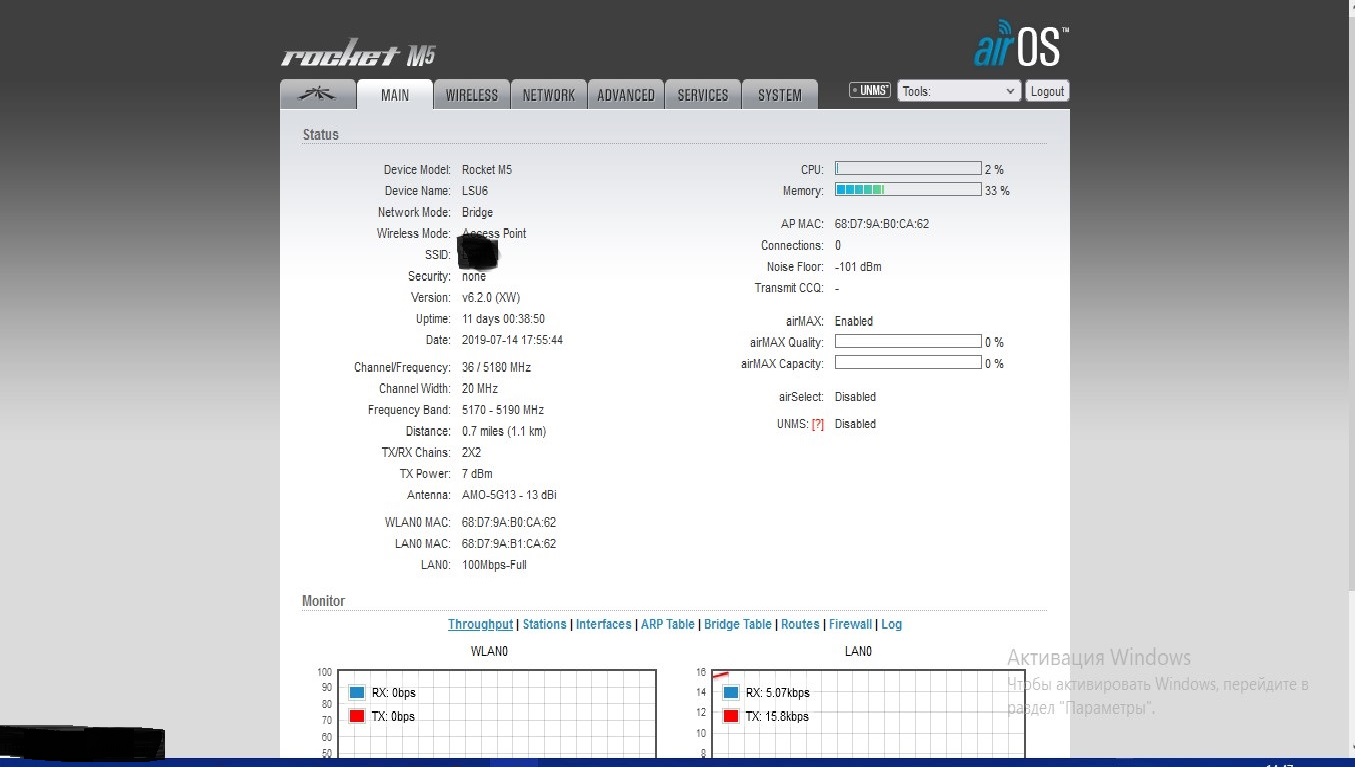
Task: Click the airMAX status Enabled
Action: pyautogui.click(x=854, y=322)
